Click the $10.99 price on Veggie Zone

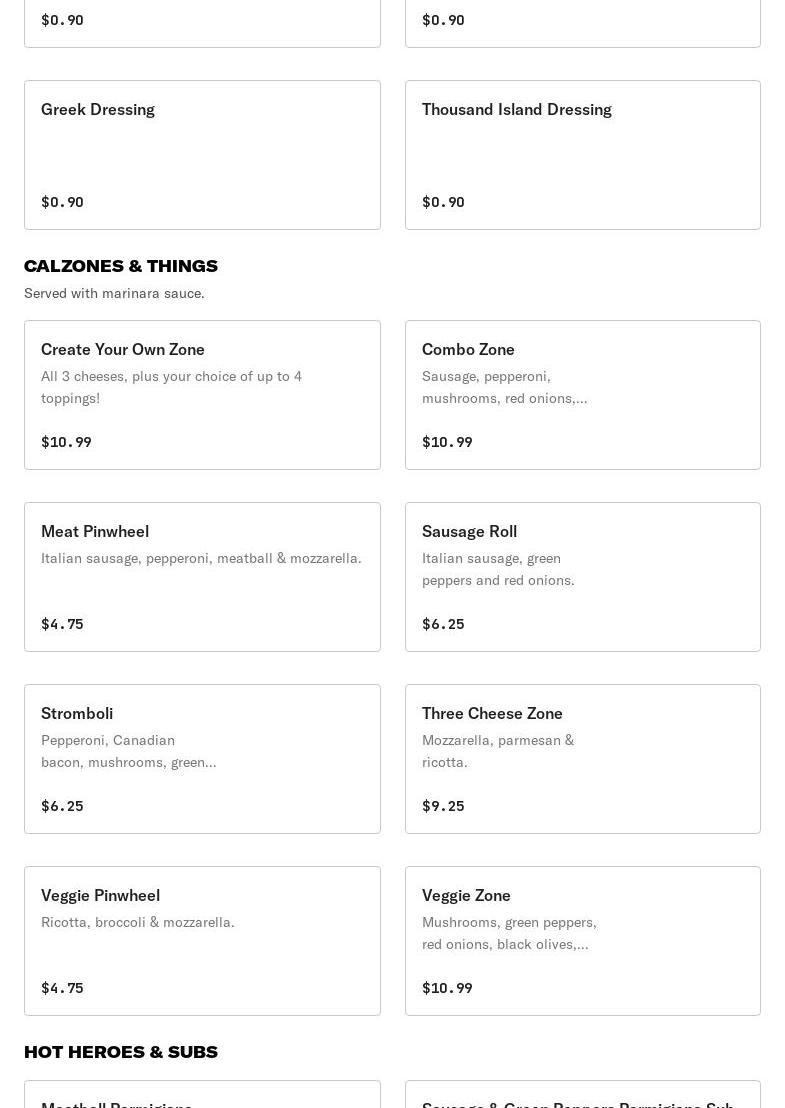447,988
